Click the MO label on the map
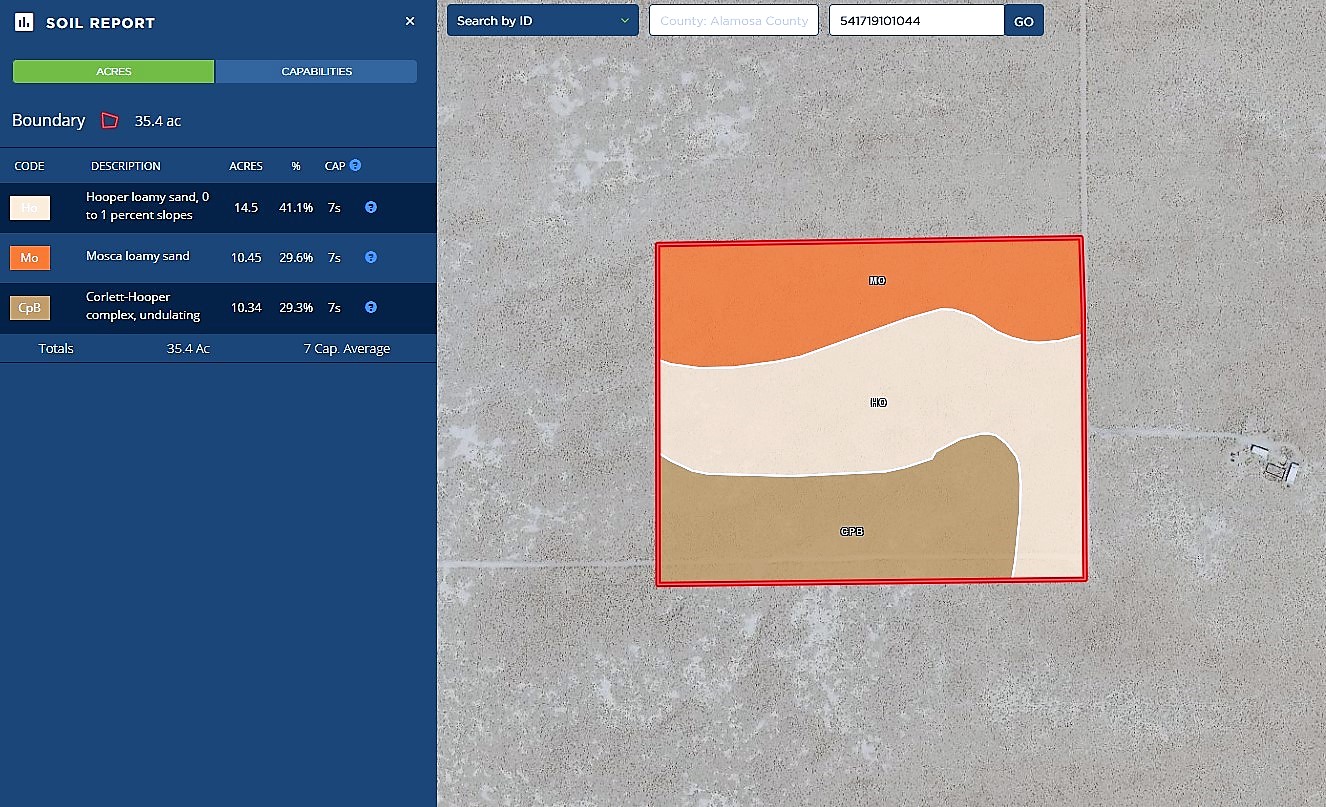Viewport: 1326px width, 807px height. pyautogui.click(x=877, y=281)
